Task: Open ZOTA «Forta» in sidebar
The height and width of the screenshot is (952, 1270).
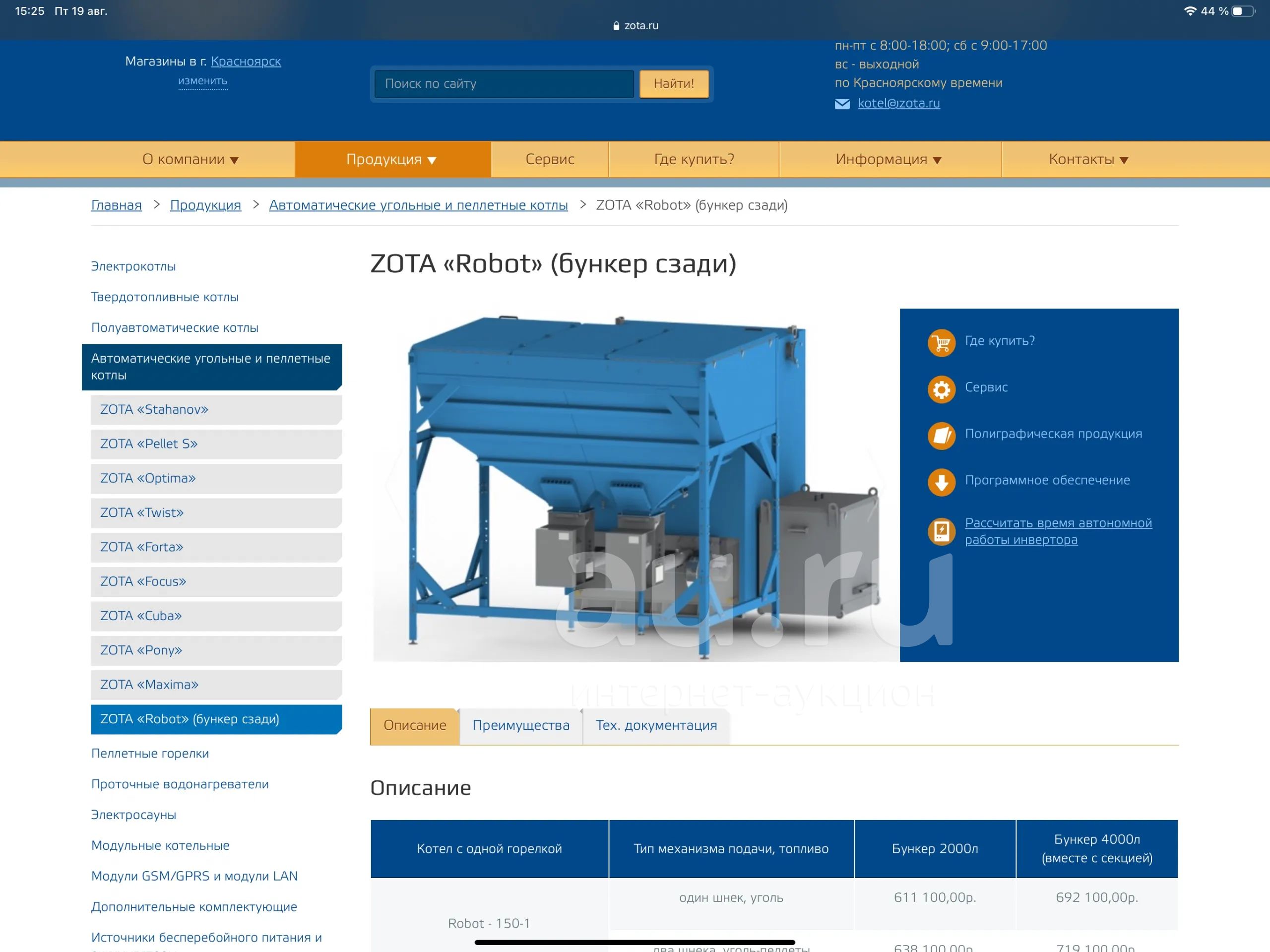Action: [216, 547]
